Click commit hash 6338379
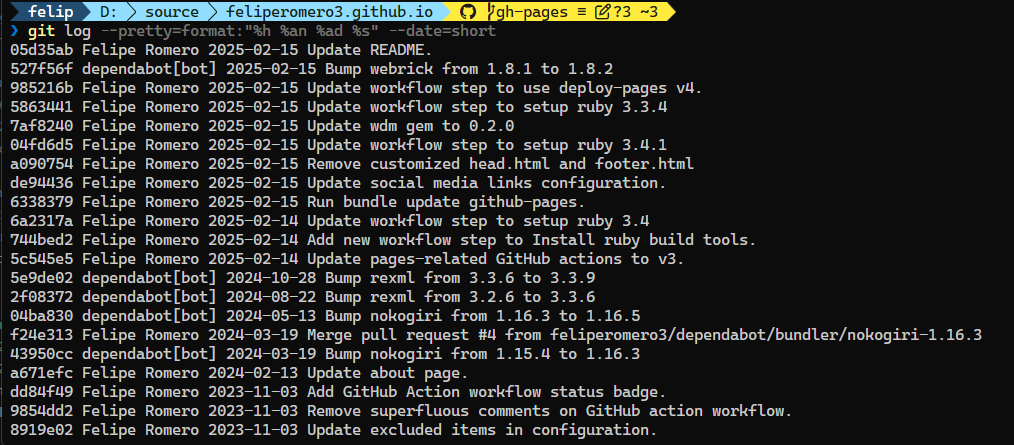 (x=41, y=202)
